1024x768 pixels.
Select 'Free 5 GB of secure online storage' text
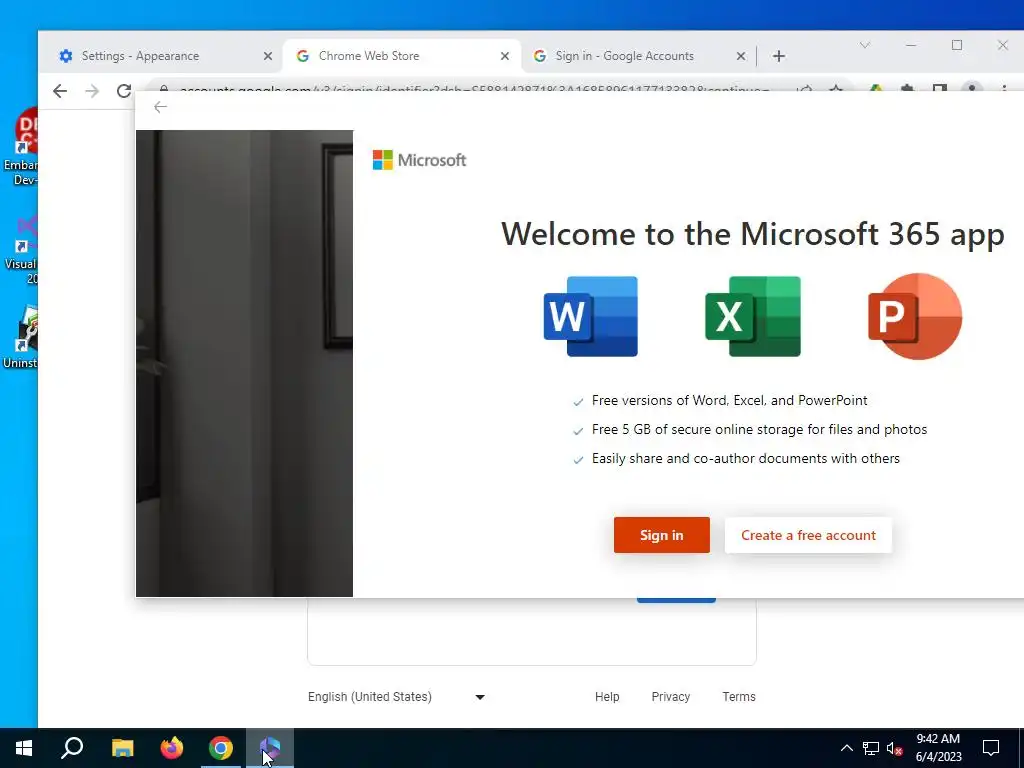click(760, 429)
